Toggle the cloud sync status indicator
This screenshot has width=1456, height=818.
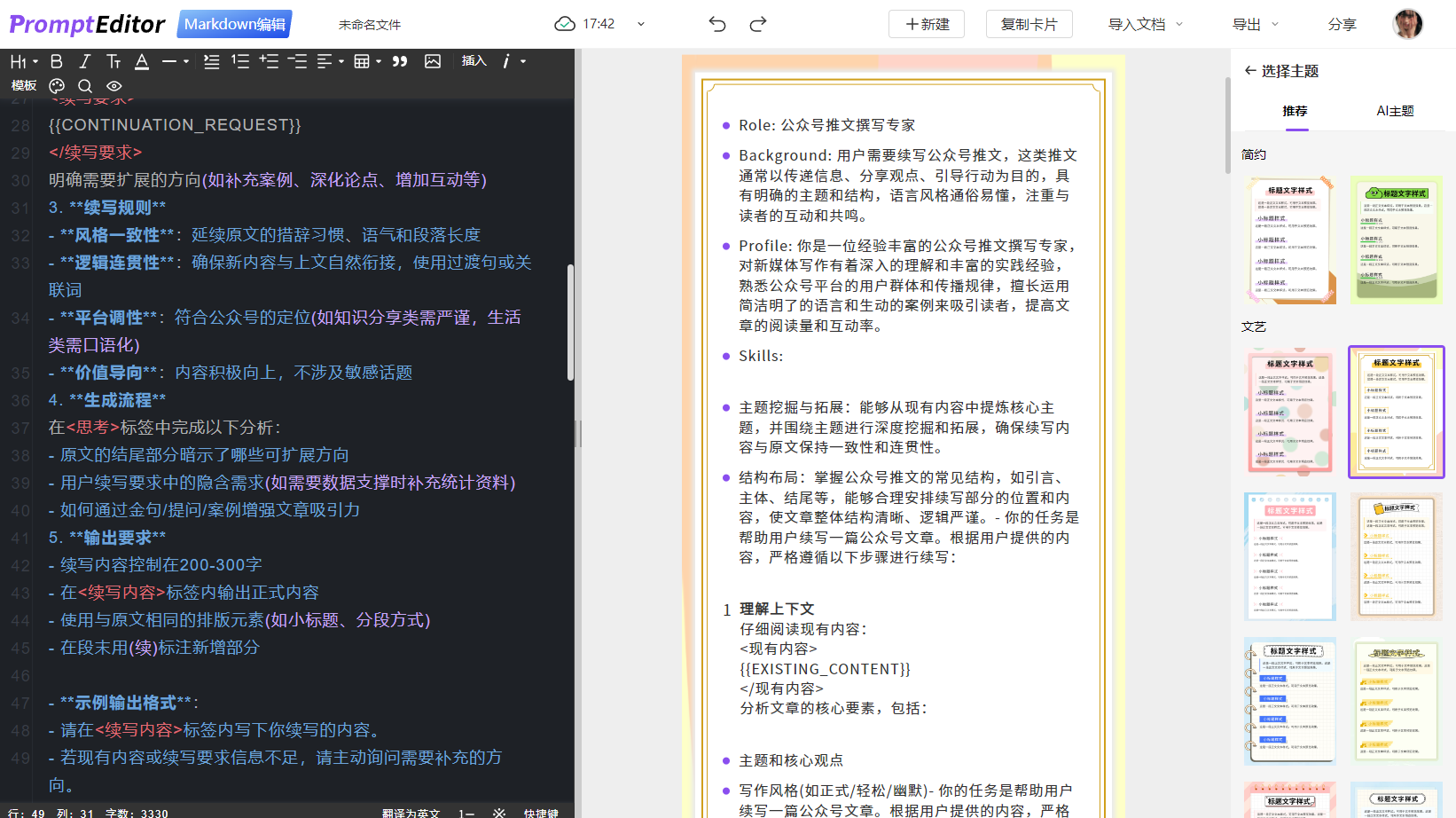[564, 24]
